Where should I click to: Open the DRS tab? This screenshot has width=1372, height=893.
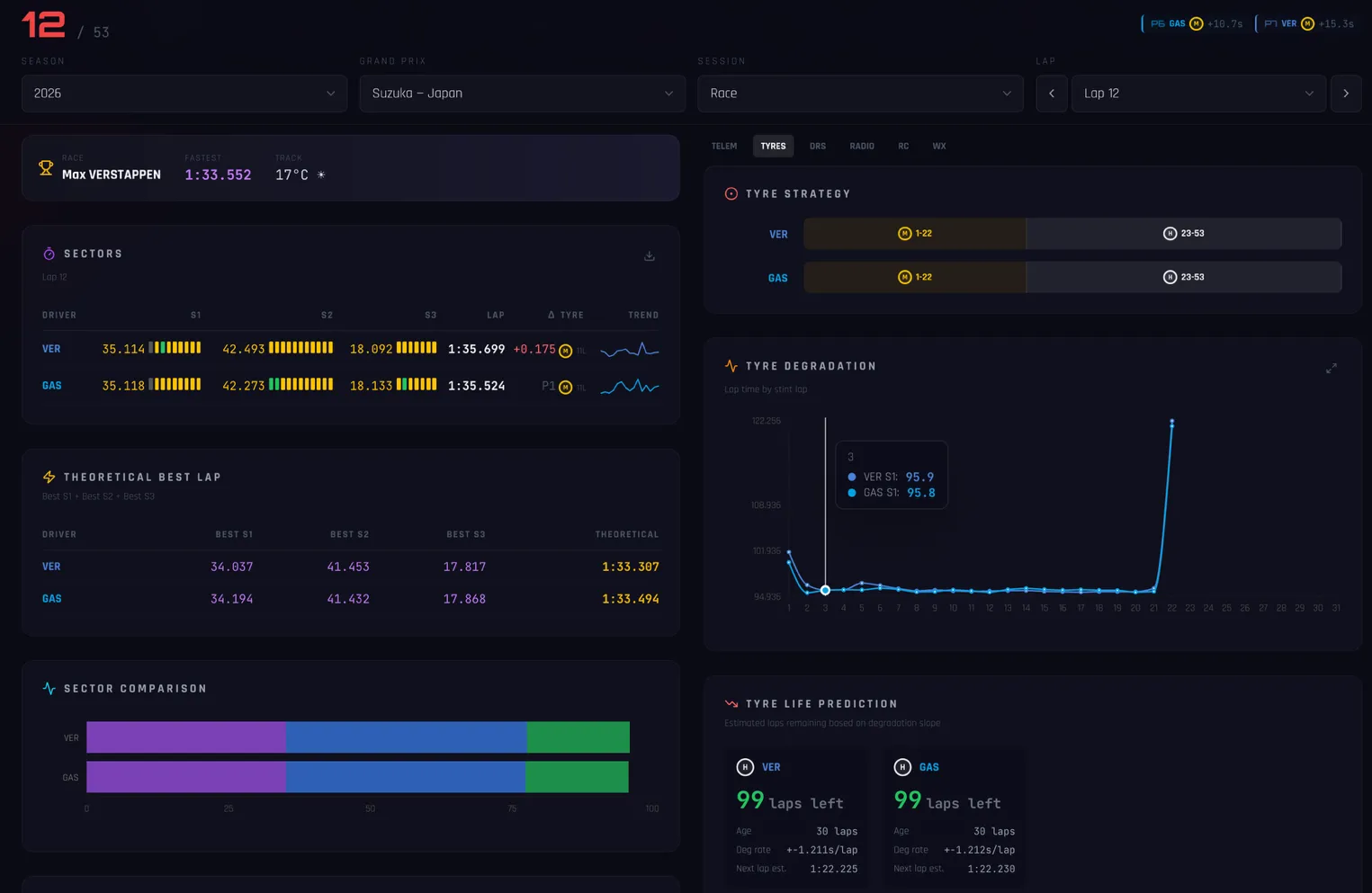pyautogui.click(x=818, y=146)
